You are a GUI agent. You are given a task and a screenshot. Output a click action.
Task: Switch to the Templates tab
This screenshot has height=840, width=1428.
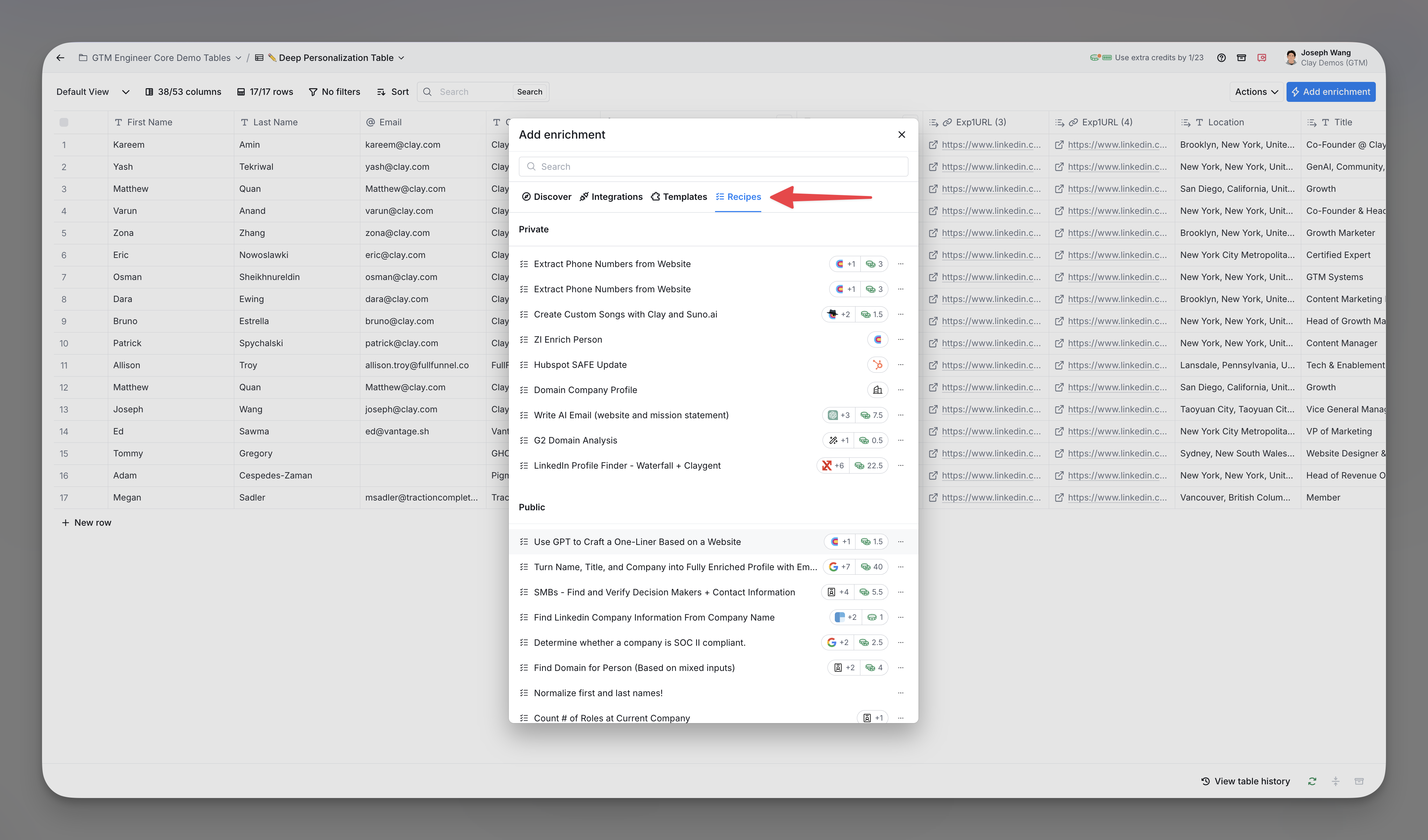coord(679,197)
